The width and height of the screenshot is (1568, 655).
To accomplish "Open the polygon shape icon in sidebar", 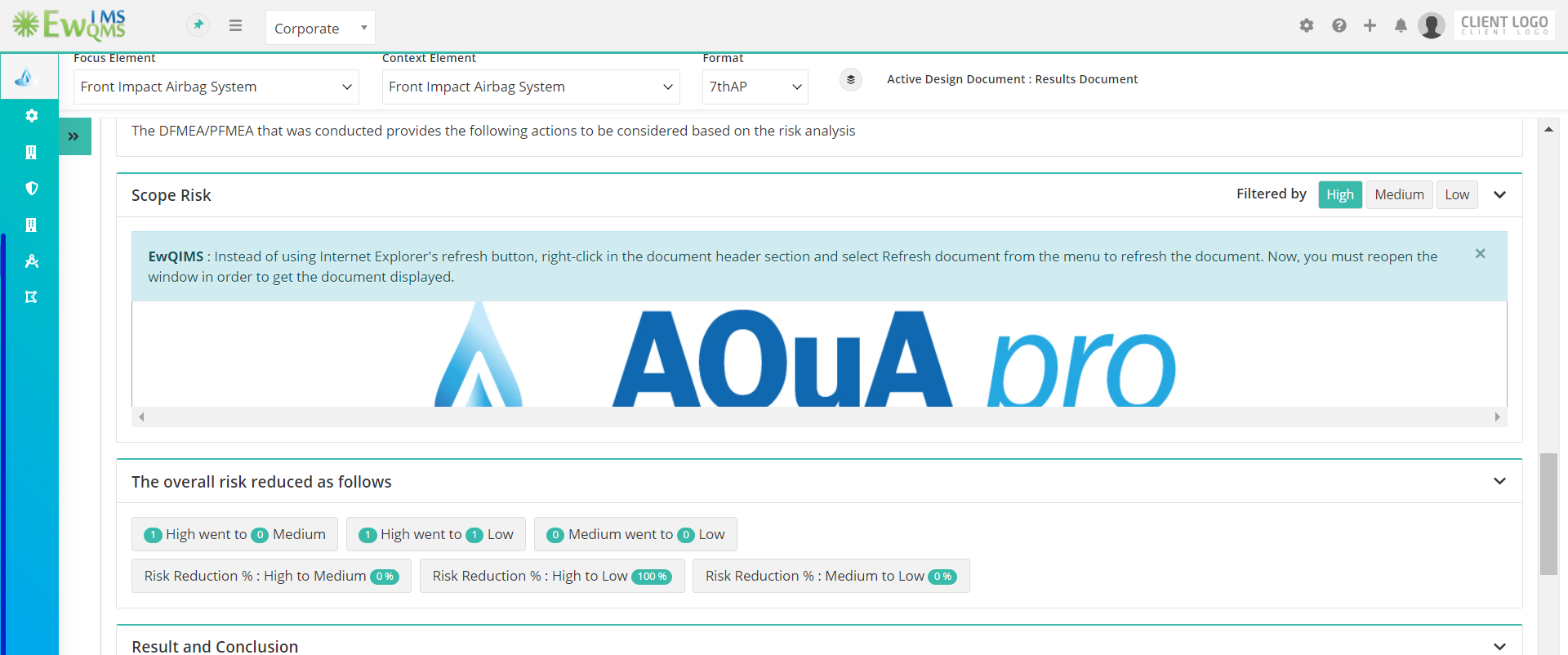I will [x=31, y=296].
